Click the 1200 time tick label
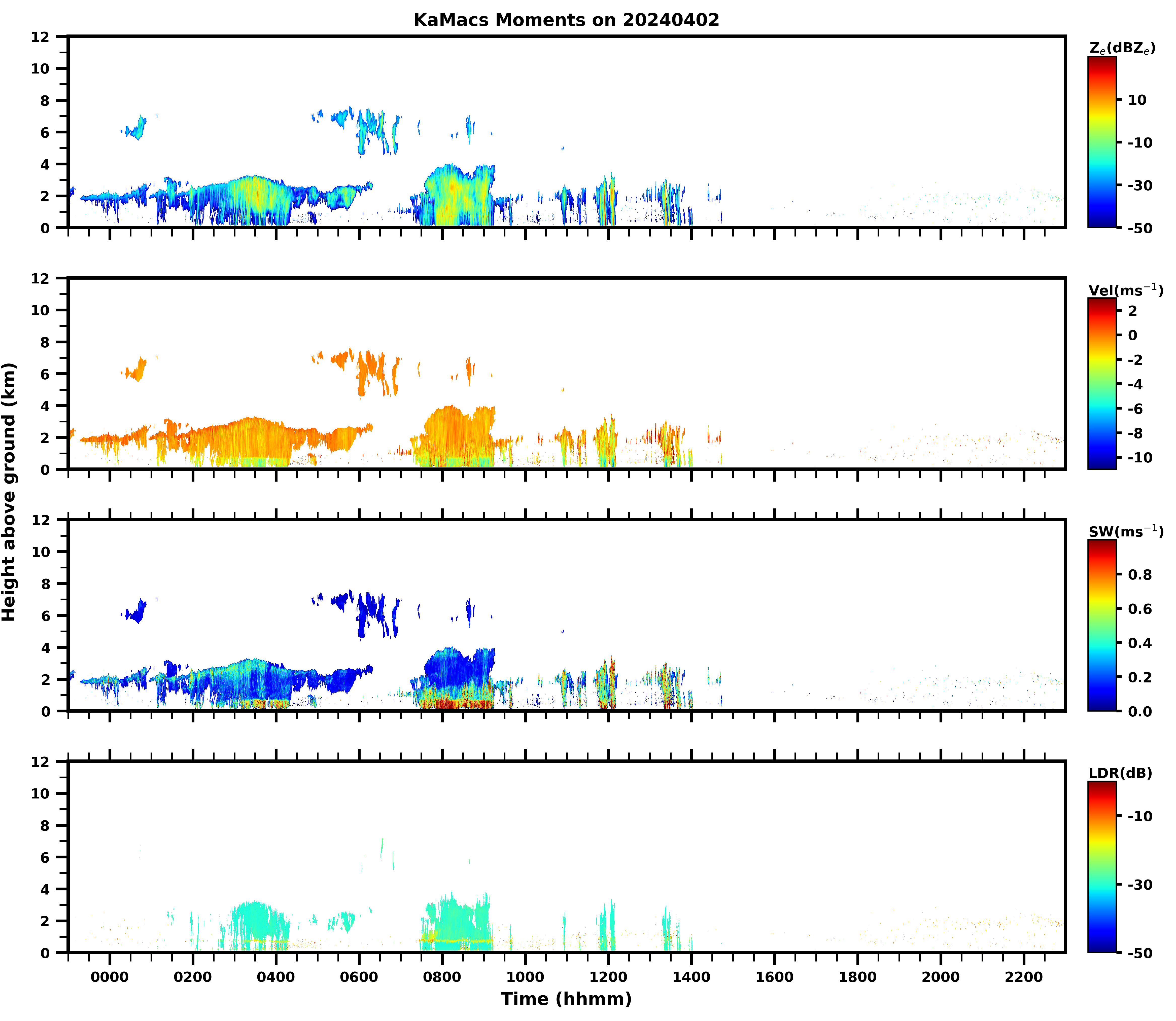Screen dimensions: 1176x1021 pyautogui.click(x=608, y=977)
